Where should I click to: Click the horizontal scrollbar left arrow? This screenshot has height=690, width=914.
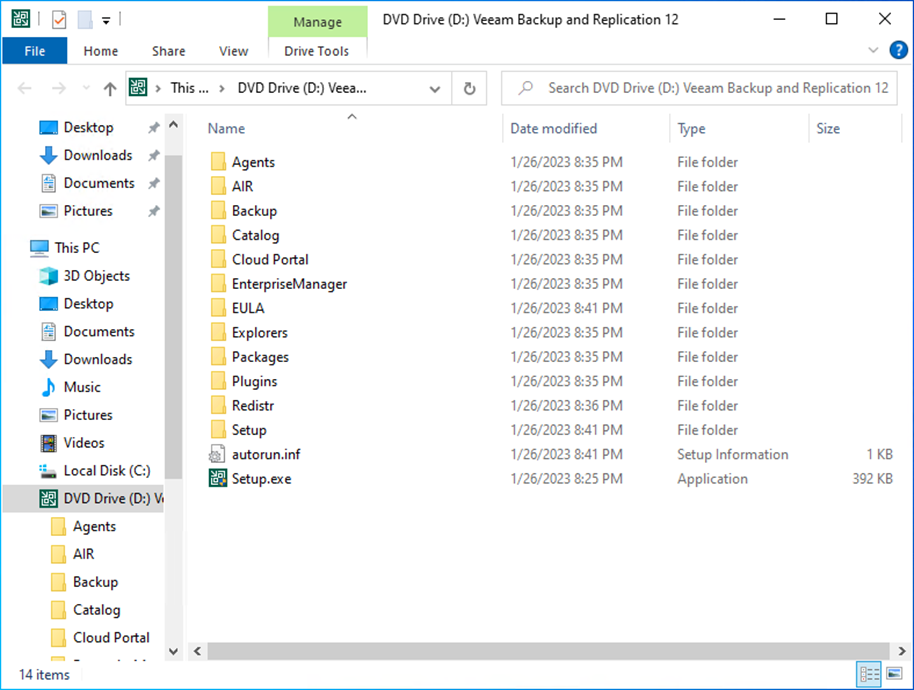point(198,652)
